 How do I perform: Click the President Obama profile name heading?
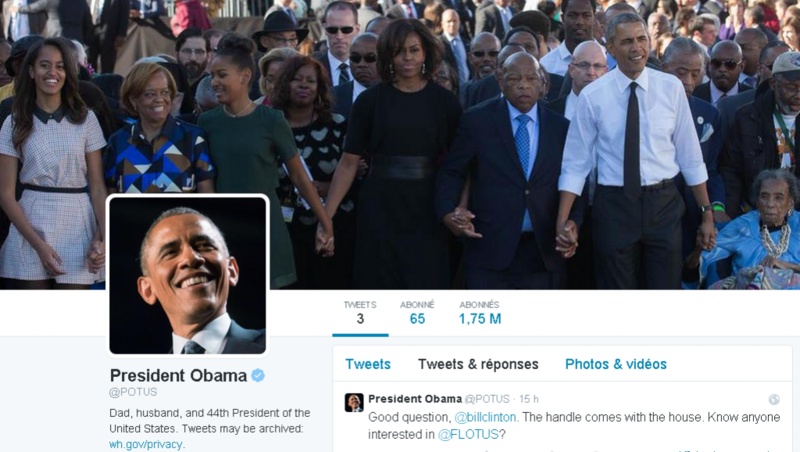pyautogui.click(x=179, y=376)
